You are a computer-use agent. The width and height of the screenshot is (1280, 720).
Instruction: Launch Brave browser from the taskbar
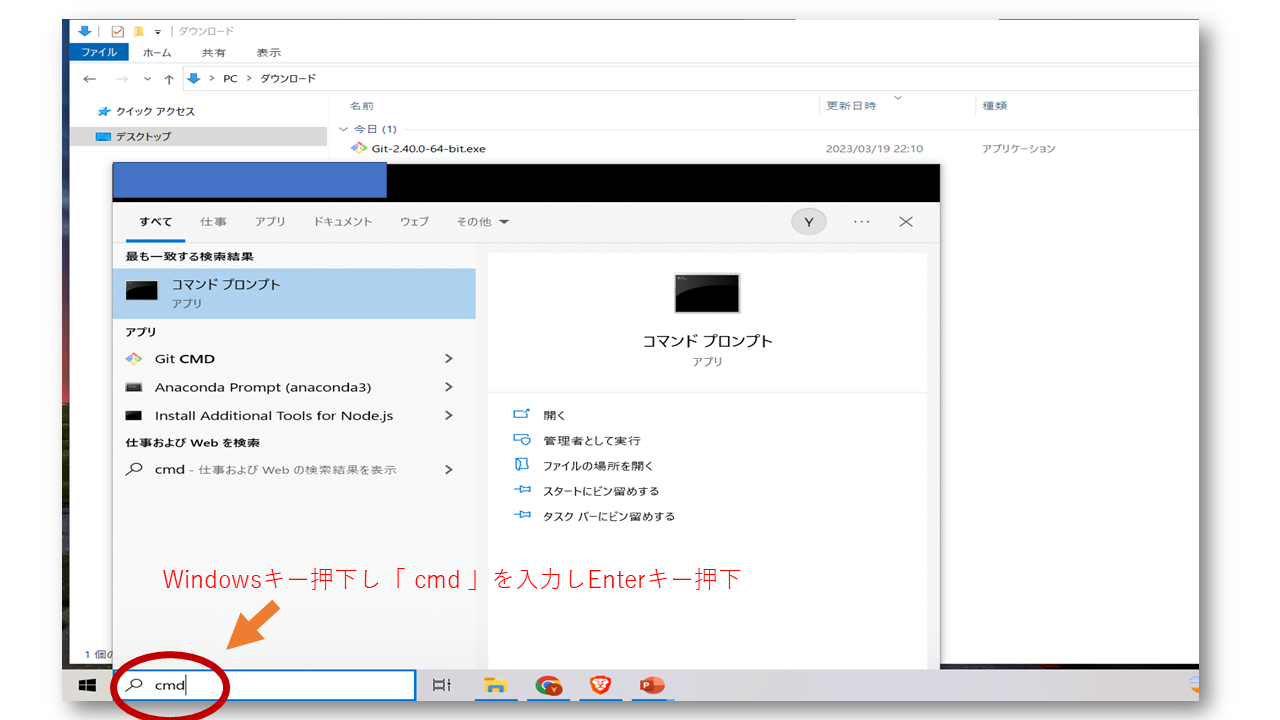[x=600, y=685]
